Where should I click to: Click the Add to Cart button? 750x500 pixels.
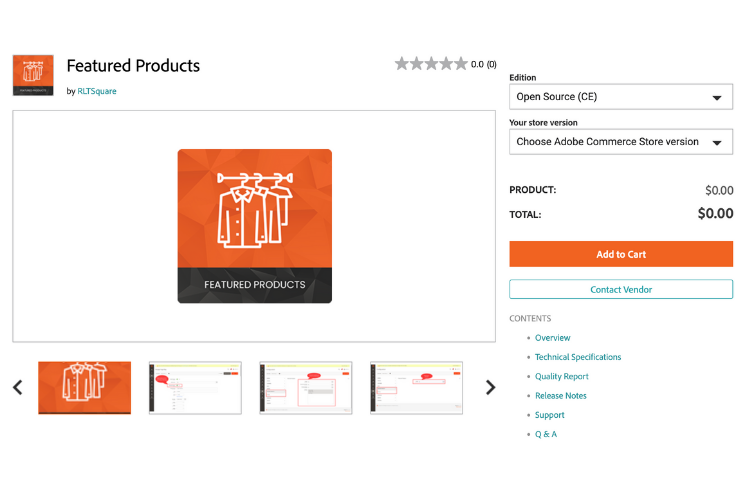coord(620,254)
